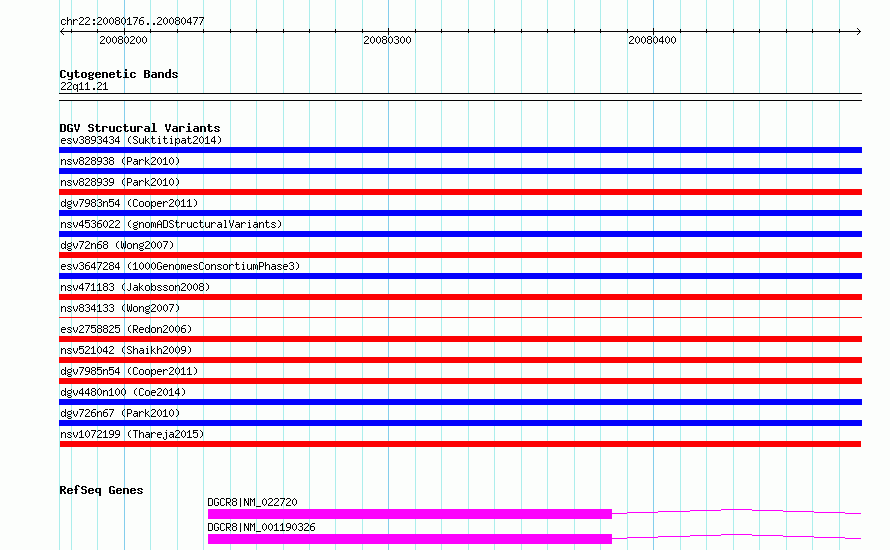Viewport: 890px width, 550px height.
Task: Click the nsv834133 (Wong2007) label
Action: [x=120, y=308]
